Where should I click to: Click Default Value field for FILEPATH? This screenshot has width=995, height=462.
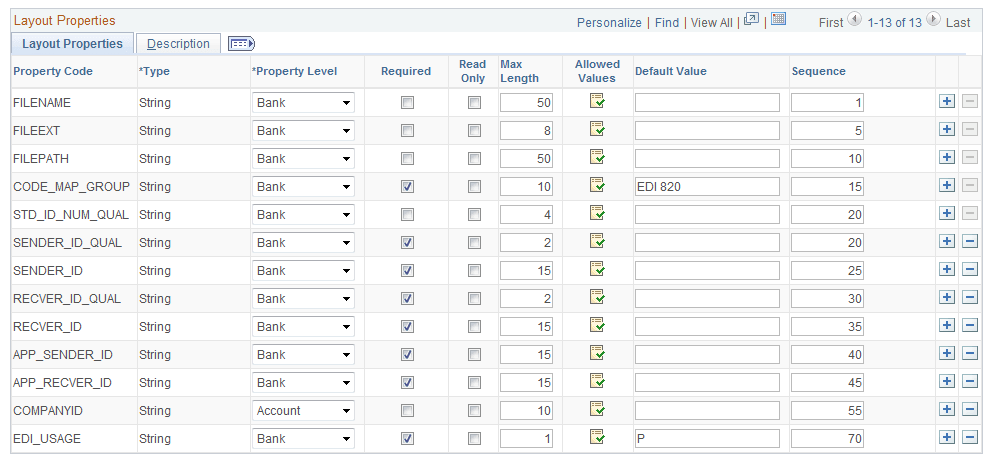706,158
